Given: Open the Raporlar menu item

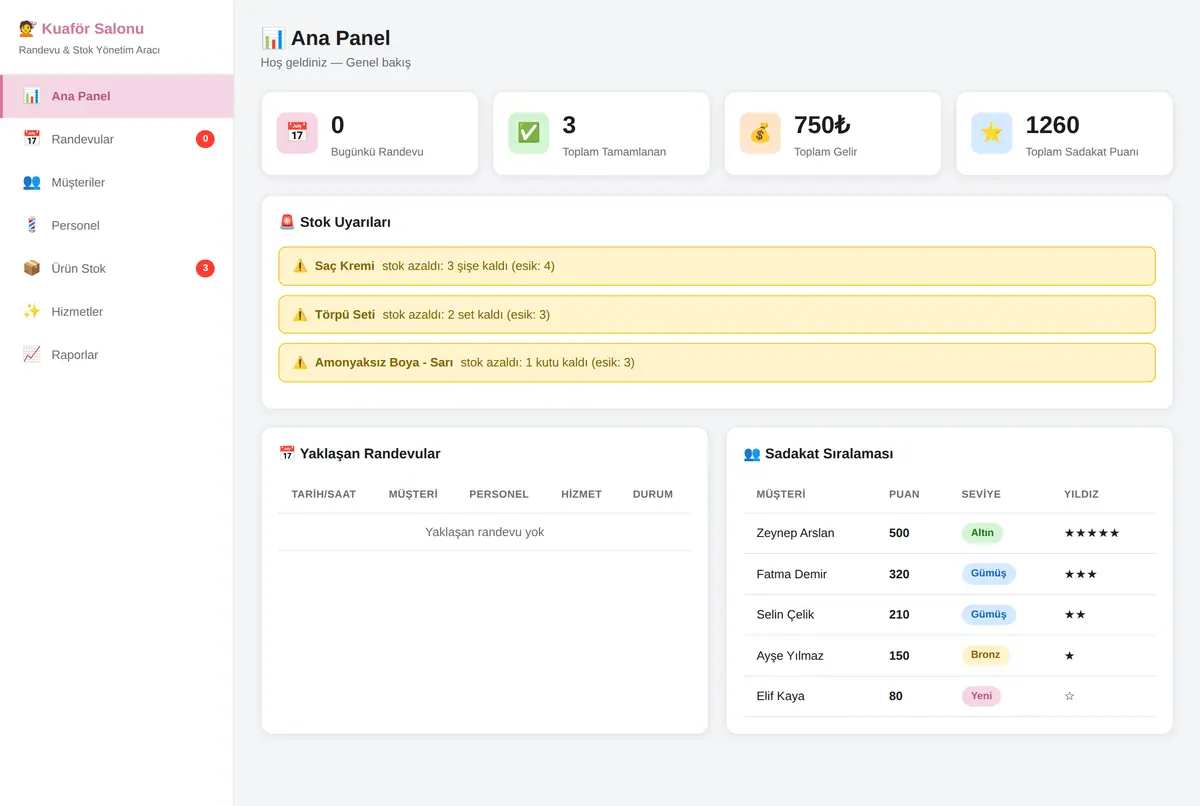Looking at the screenshot, I should click(117, 354).
